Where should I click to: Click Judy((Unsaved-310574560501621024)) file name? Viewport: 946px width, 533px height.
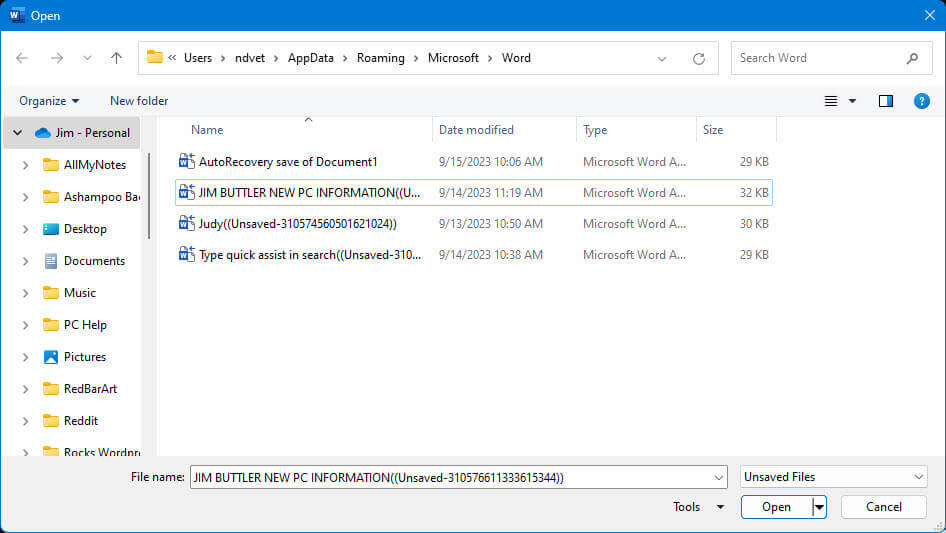click(297, 224)
